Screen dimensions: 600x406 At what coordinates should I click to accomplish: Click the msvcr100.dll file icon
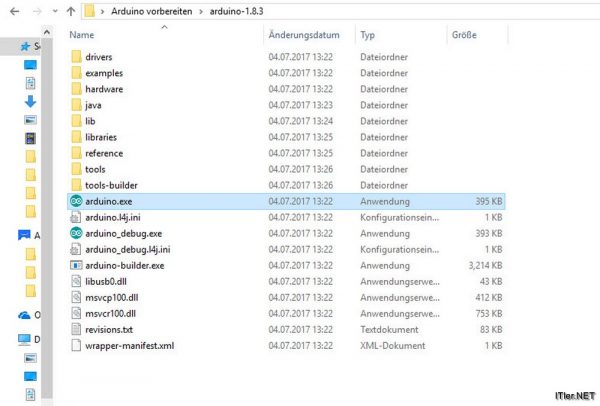click(x=76, y=313)
